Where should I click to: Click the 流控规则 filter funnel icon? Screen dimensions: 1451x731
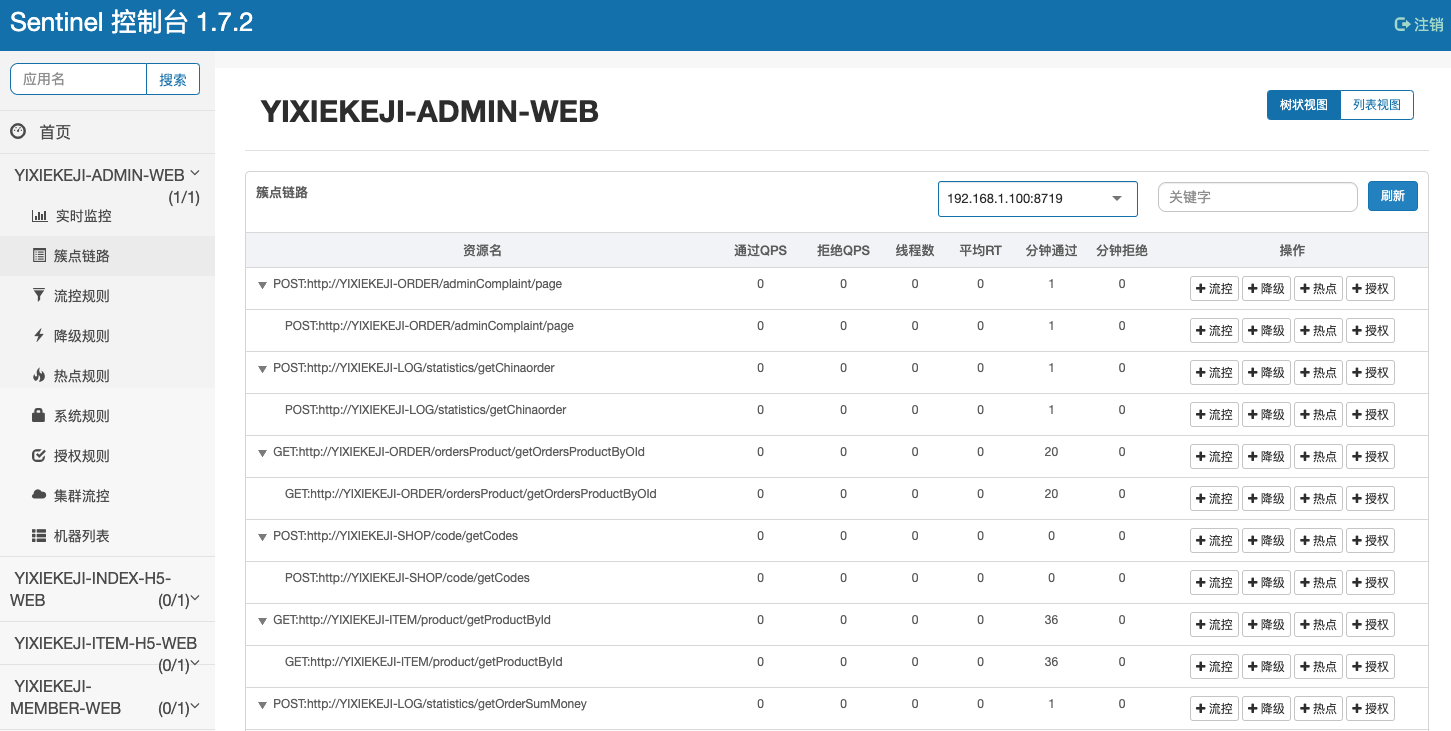pyautogui.click(x=39, y=295)
